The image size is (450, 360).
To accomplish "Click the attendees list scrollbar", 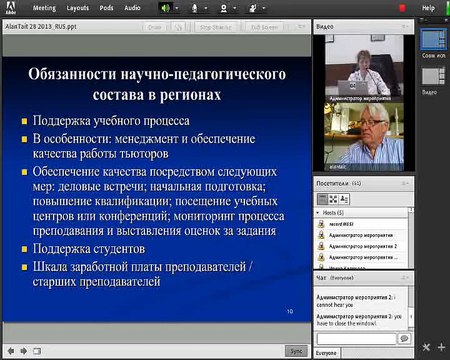I will (411, 237).
